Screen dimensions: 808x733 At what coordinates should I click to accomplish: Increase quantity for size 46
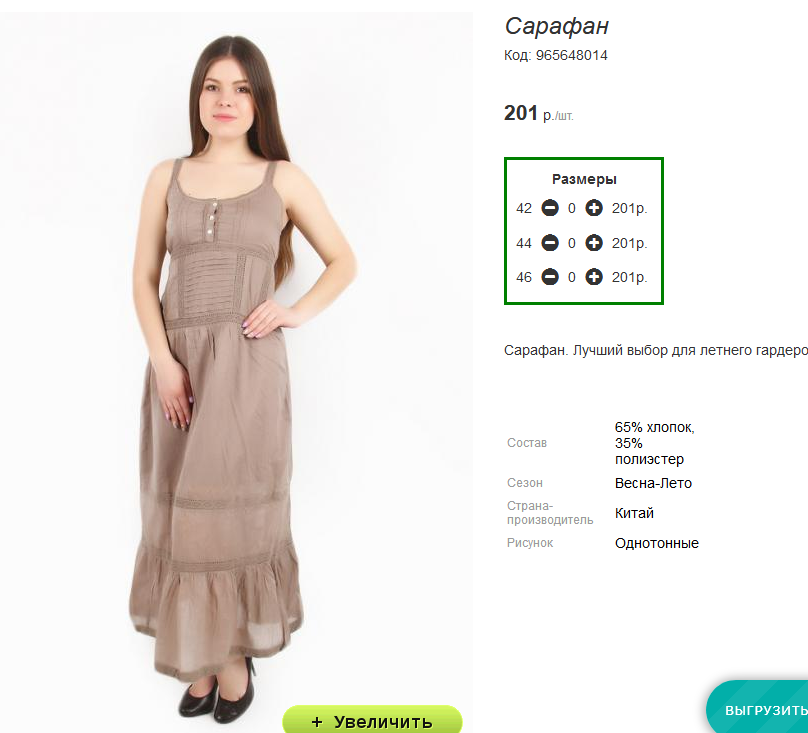(594, 277)
